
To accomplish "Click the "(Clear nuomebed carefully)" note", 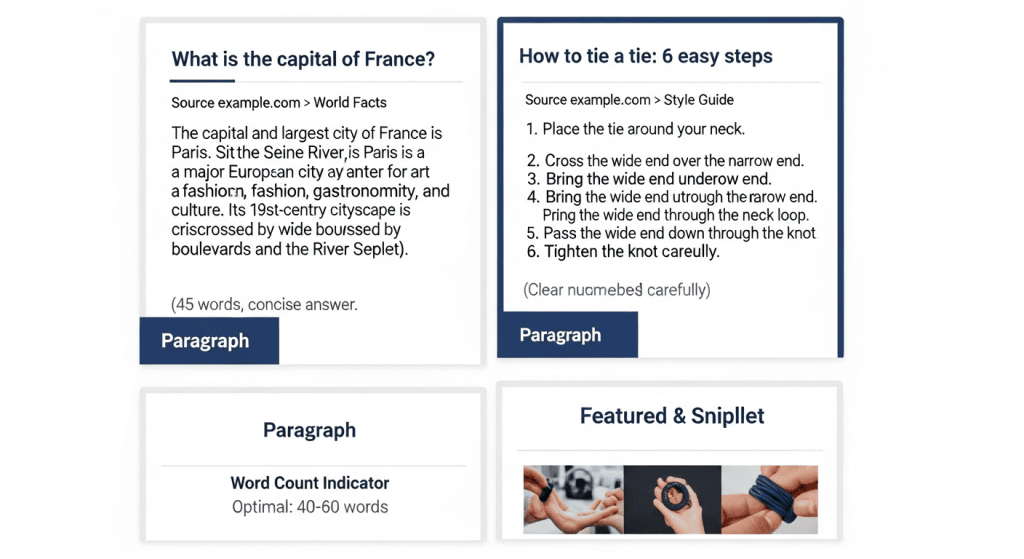I will tap(617, 290).
